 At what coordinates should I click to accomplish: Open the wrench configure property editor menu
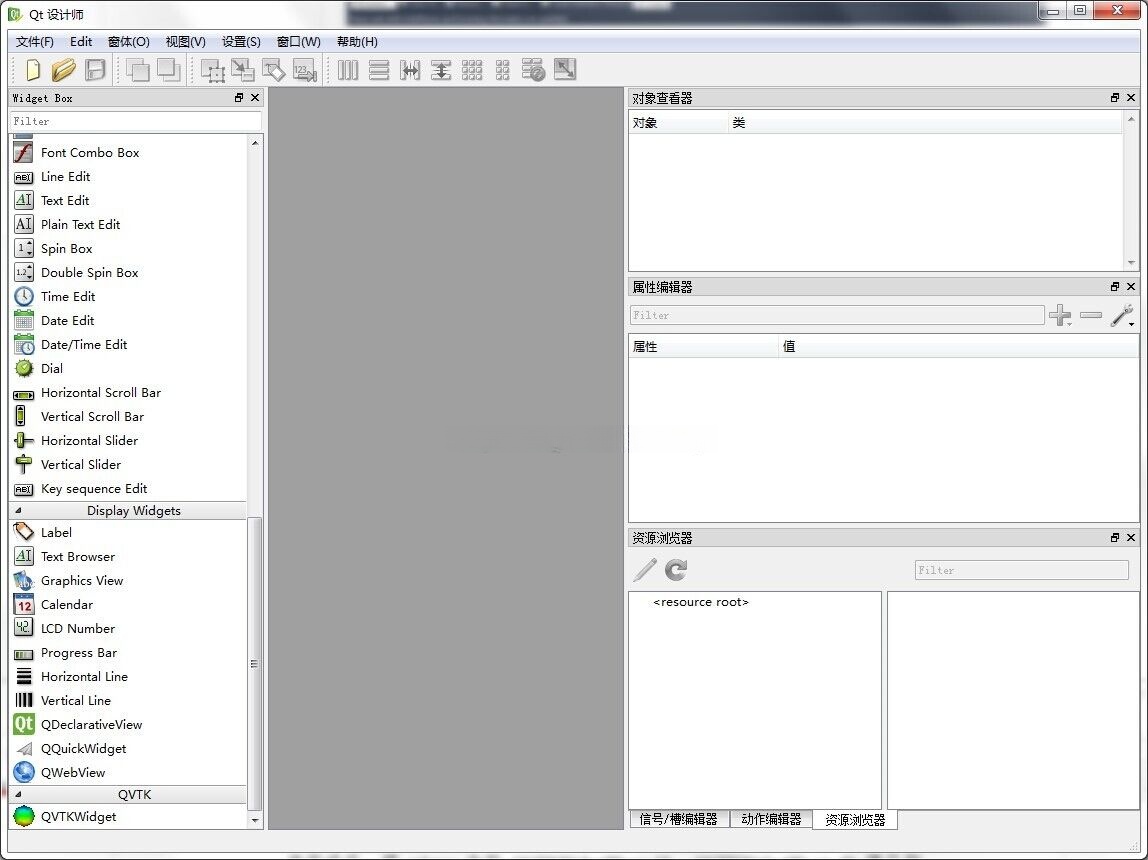[1122, 315]
